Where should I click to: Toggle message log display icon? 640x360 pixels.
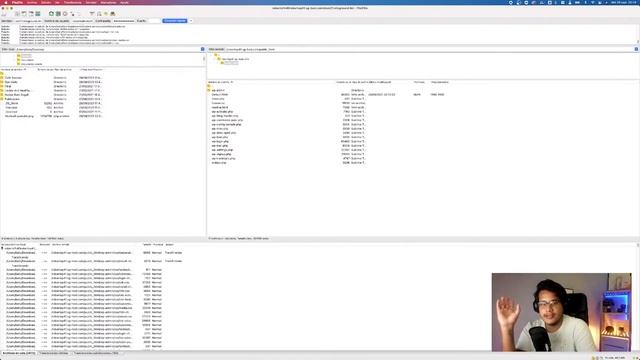(x=17, y=14)
